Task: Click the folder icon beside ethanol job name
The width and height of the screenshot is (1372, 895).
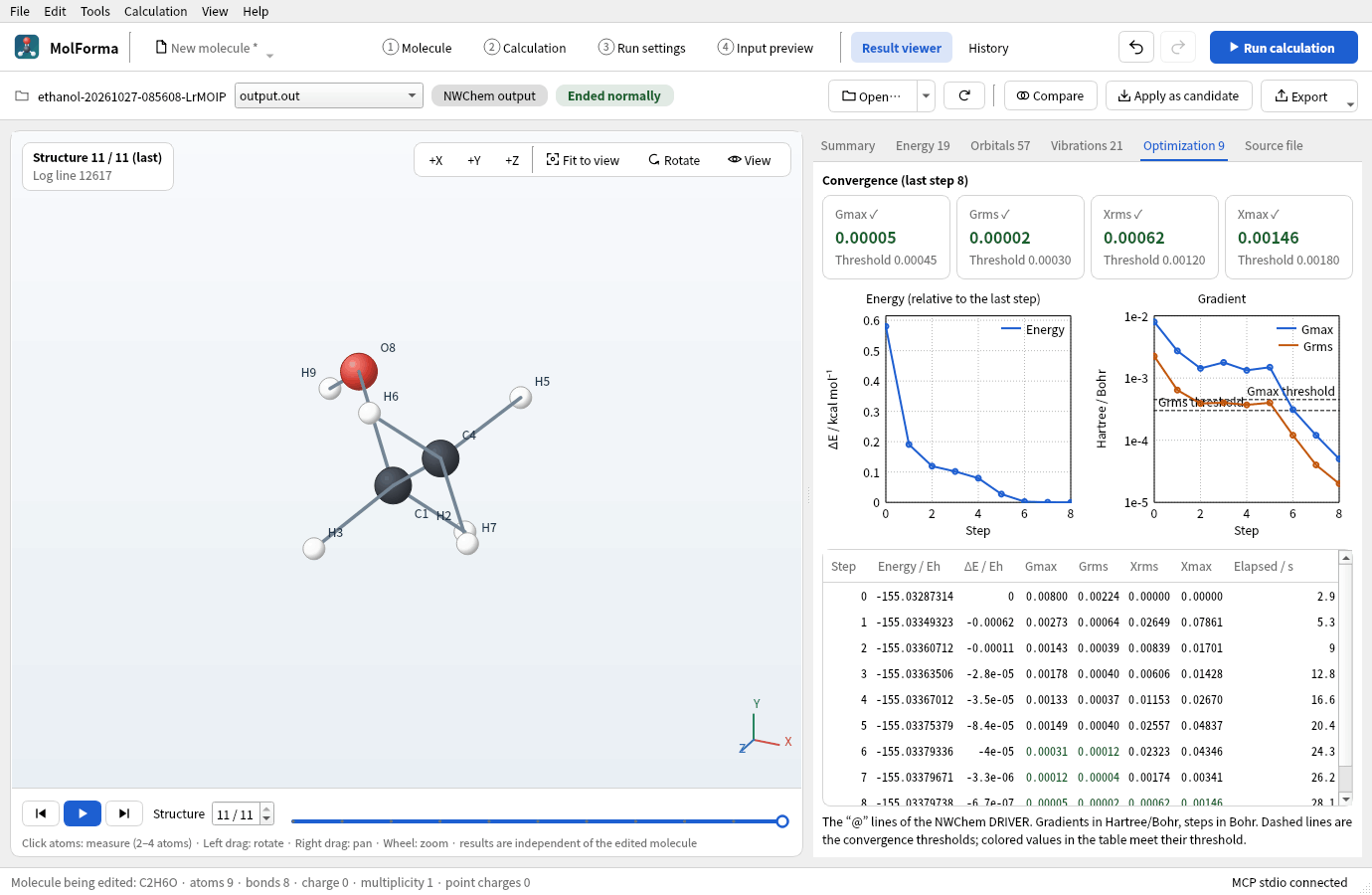Action: click(x=22, y=96)
